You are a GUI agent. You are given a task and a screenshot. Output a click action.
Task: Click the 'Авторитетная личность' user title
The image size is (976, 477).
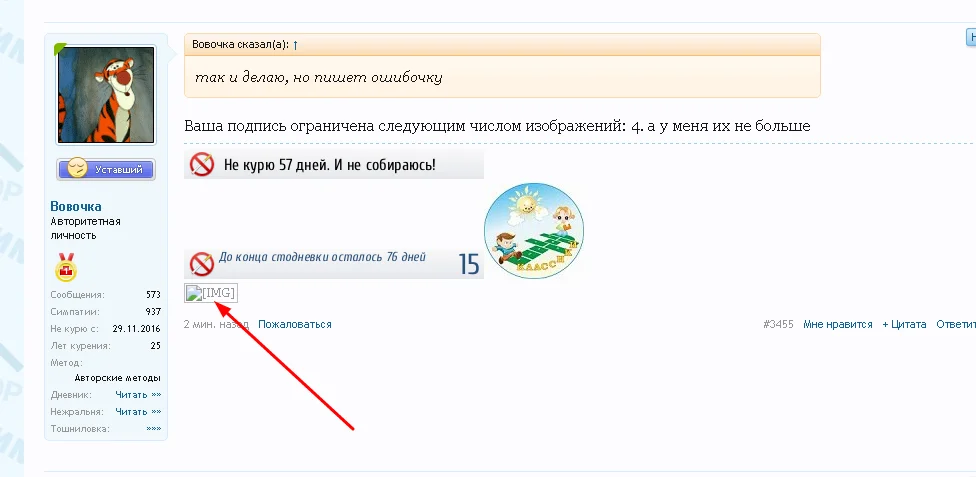point(85,229)
